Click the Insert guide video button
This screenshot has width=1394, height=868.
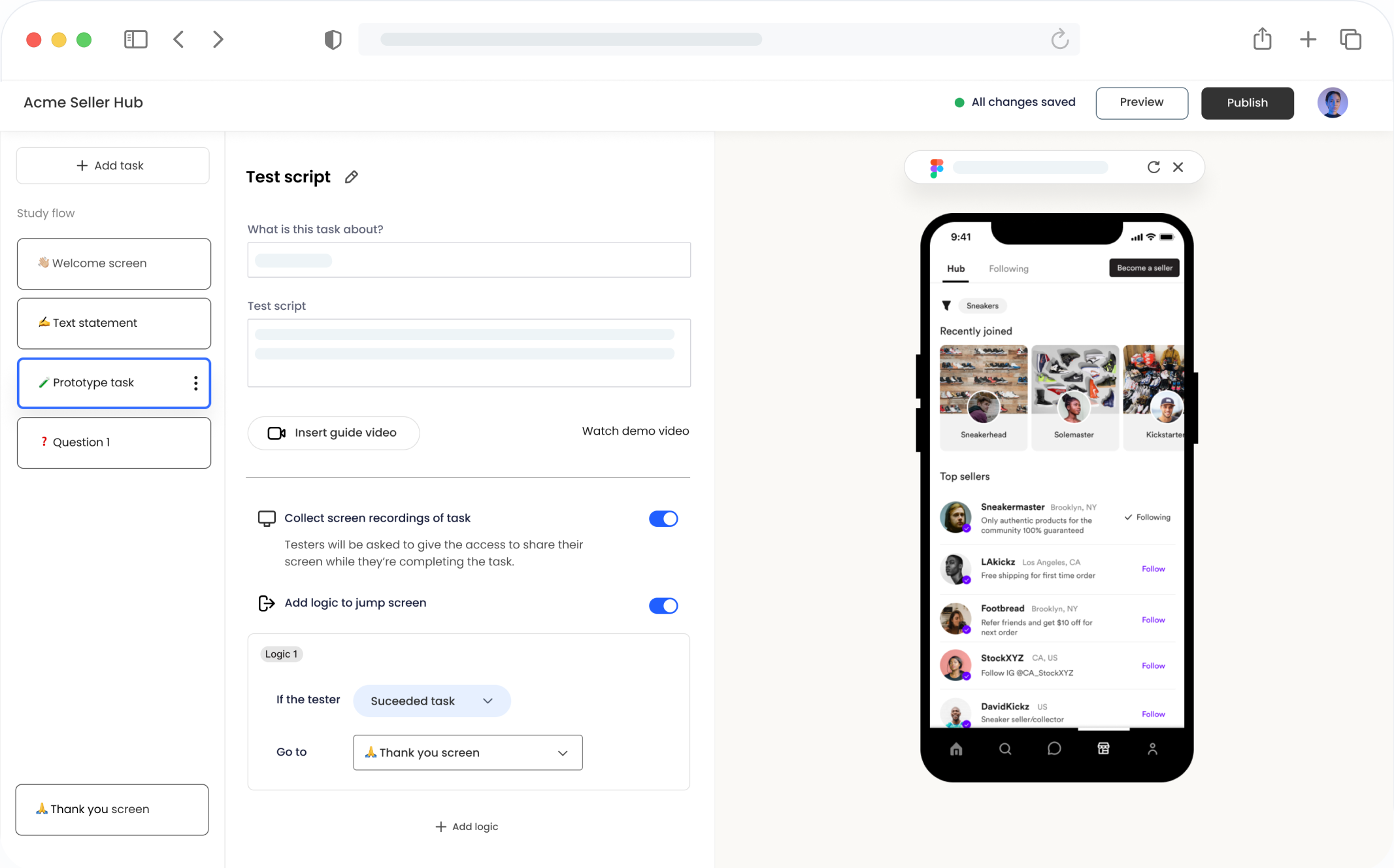pos(333,433)
